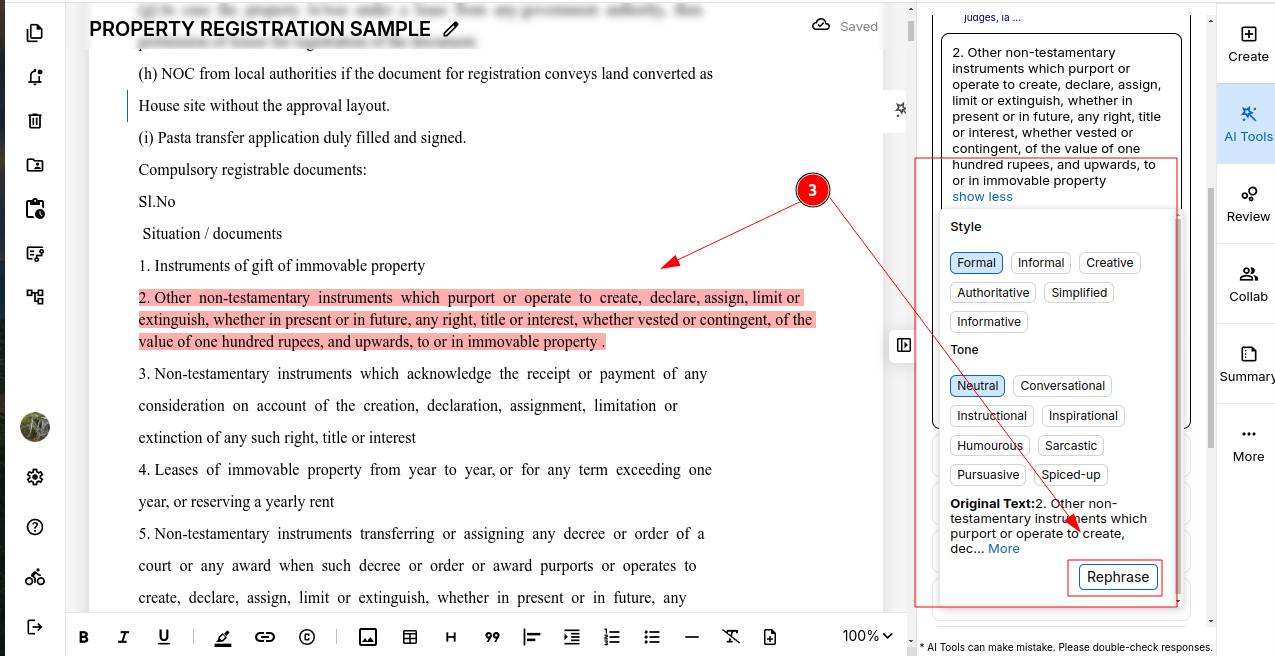Expand original text with 'More' link
This screenshot has height=656, width=1275.
1004,549
